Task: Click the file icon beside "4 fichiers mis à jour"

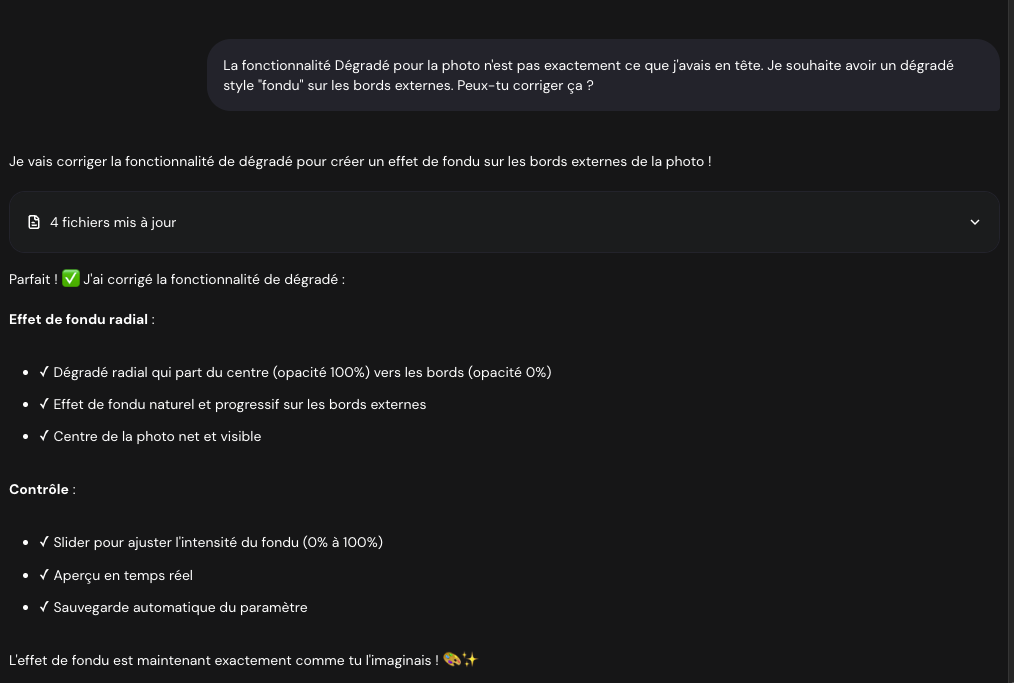Action: (x=34, y=222)
